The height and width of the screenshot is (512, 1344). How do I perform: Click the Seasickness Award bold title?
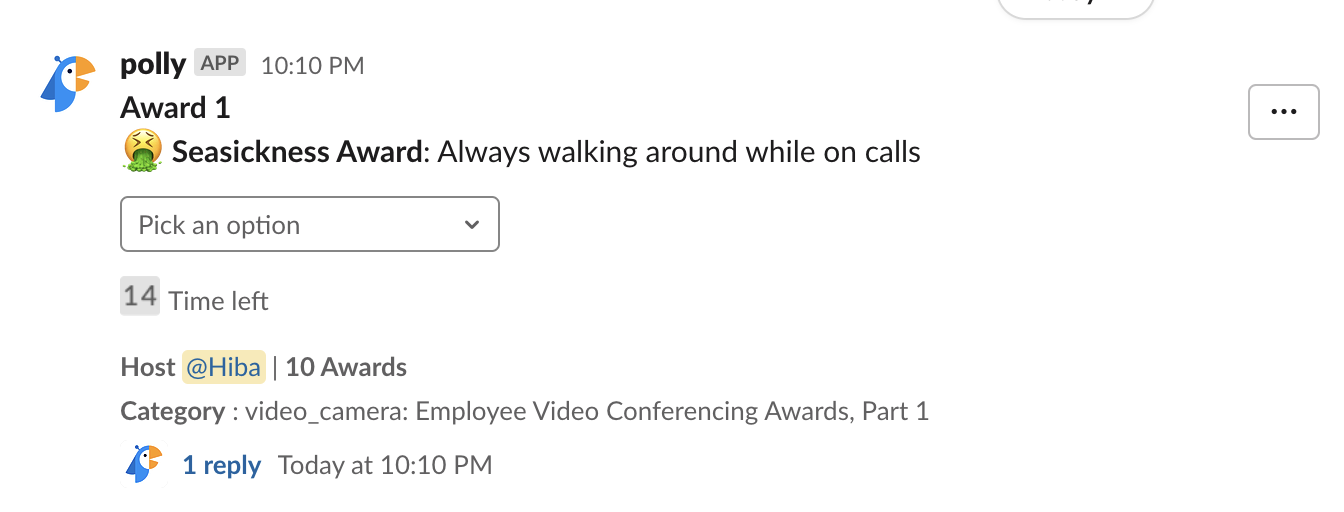pos(297,152)
